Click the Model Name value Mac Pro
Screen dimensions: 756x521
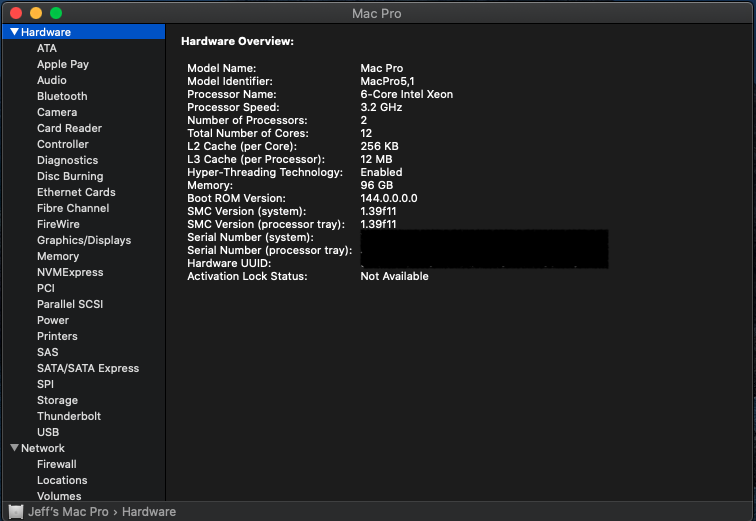pos(381,68)
